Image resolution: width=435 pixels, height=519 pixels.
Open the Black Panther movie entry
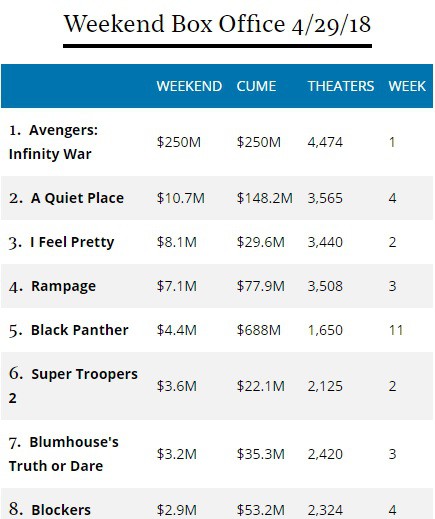79,330
